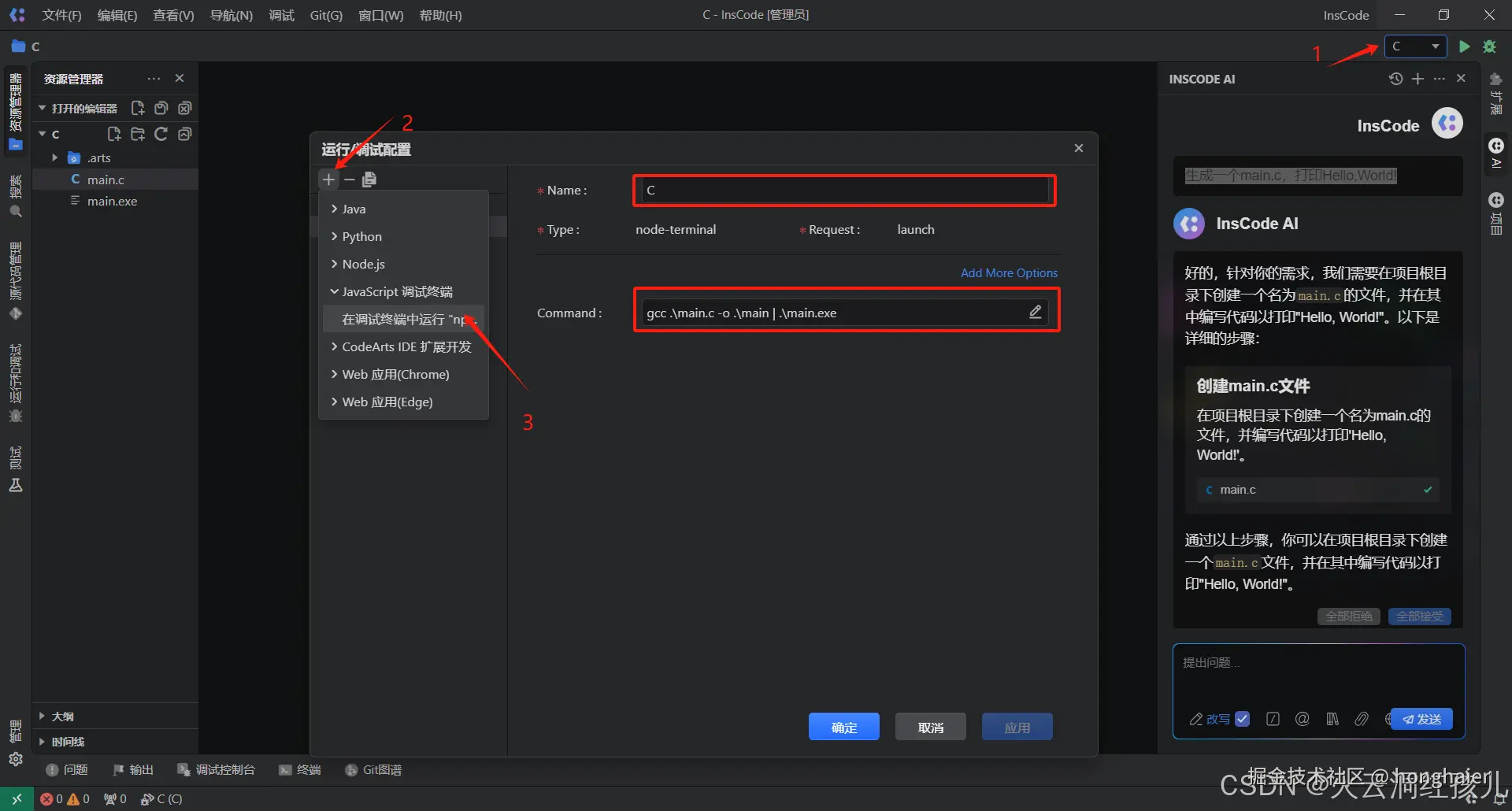Open the 查看(V) menu

(173, 15)
